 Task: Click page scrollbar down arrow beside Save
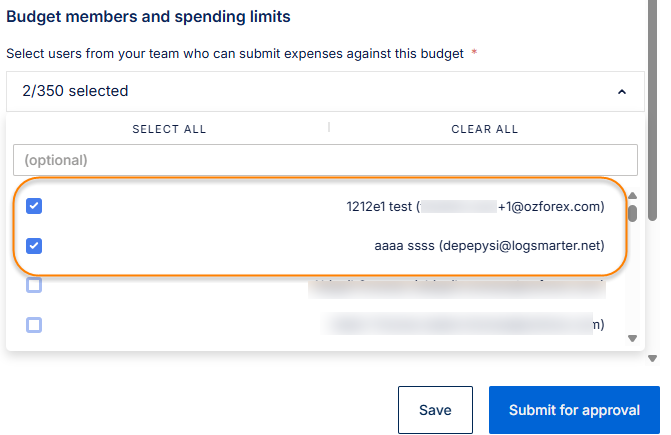coord(653,358)
